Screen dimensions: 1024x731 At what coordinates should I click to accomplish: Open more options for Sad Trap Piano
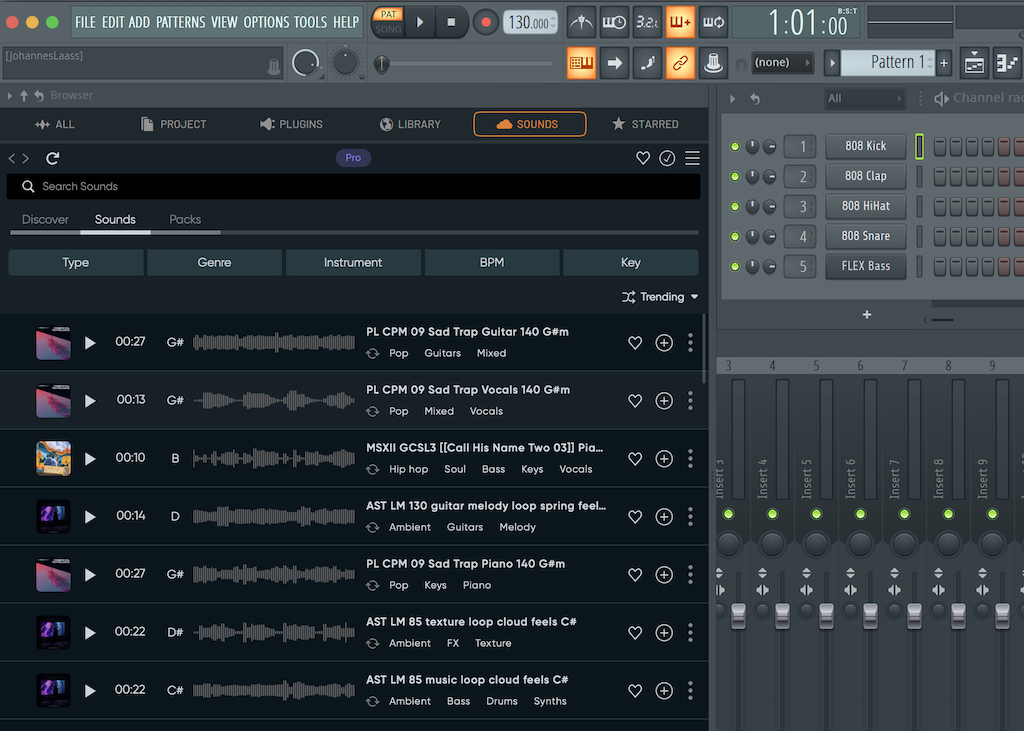tap(690, 575)
